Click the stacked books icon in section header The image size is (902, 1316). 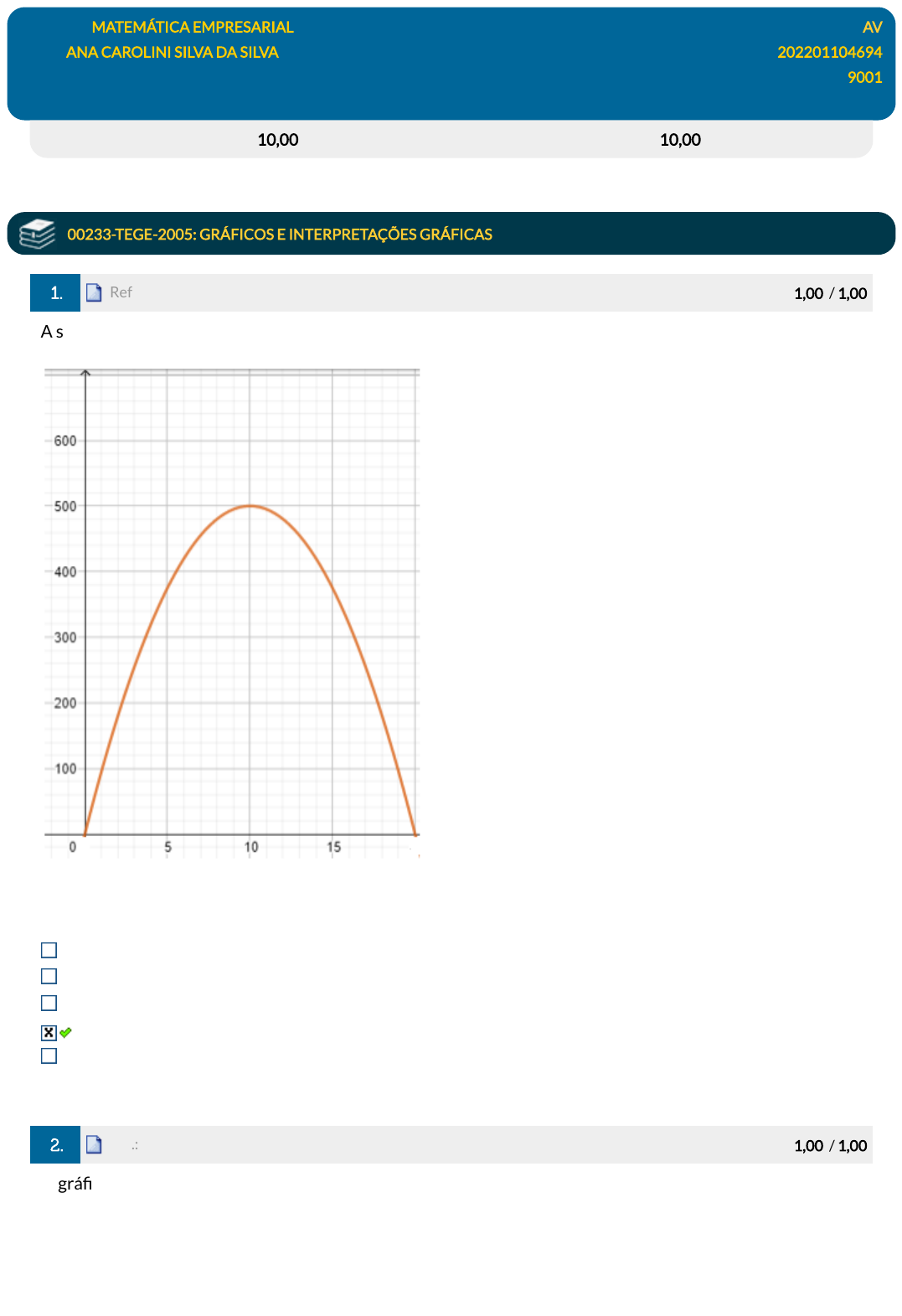[37, 234]
